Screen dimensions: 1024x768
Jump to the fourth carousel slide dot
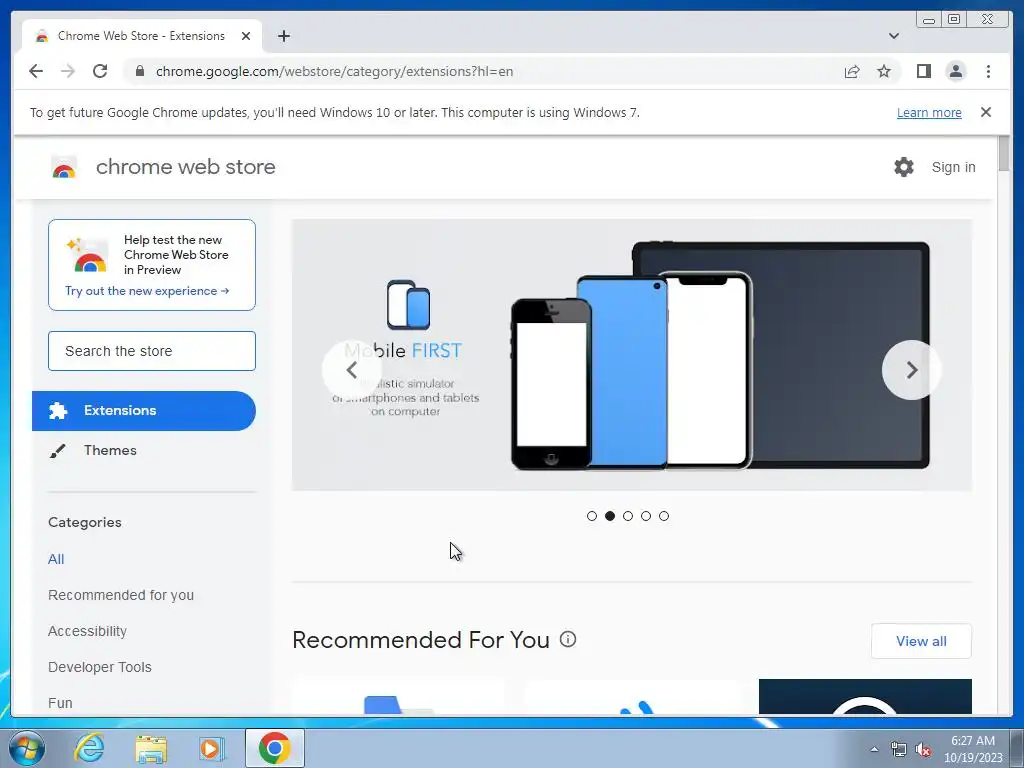click(x=646, y=516)
